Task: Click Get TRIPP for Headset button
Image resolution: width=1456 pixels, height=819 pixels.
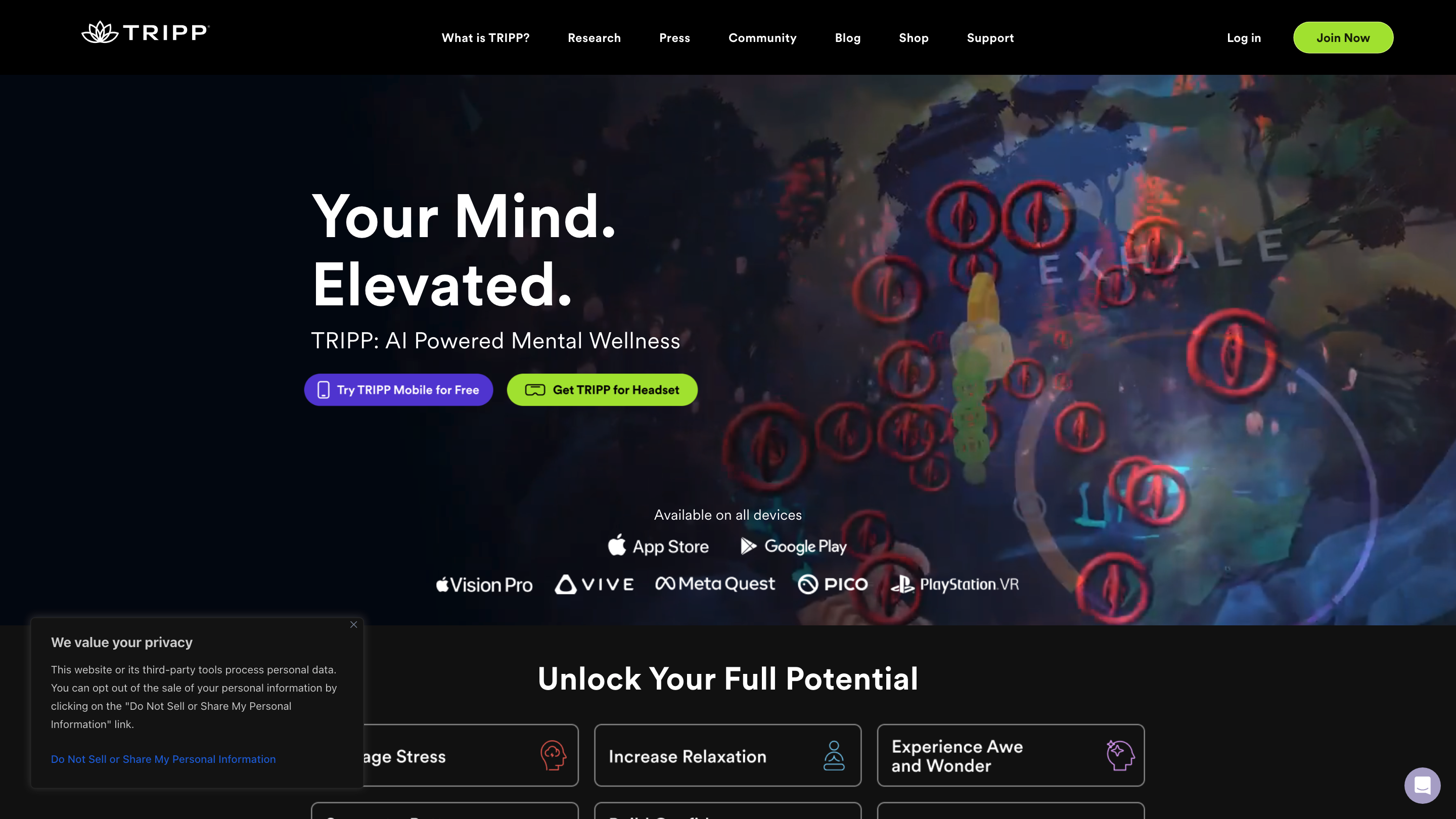Action: 602,389
